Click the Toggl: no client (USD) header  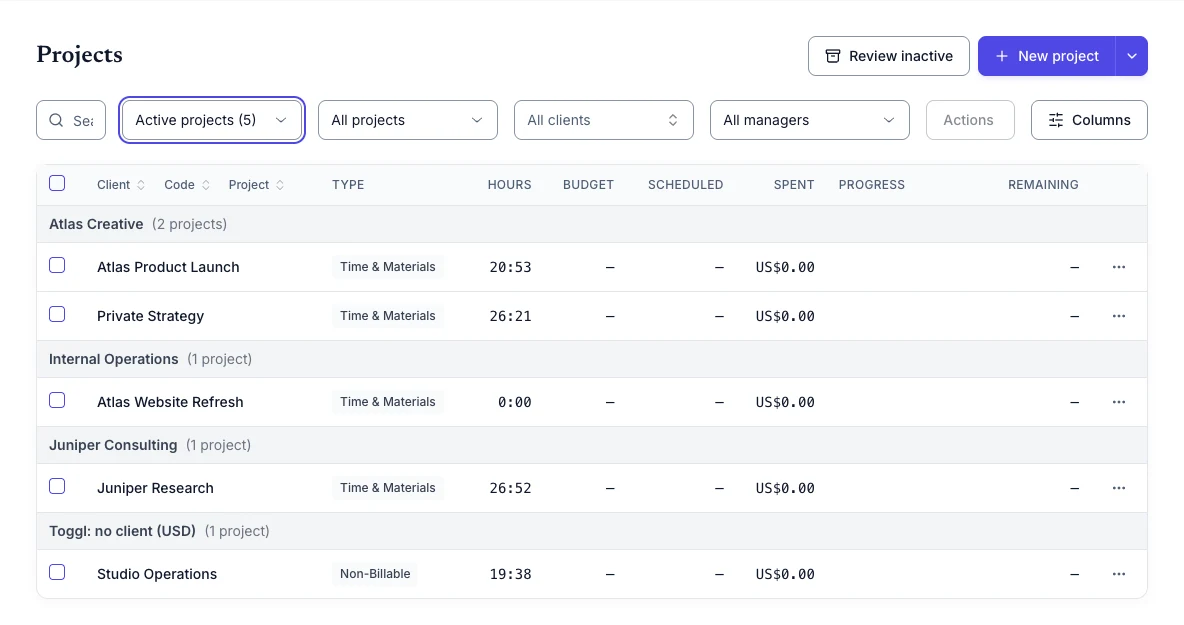tap(592, 531)
